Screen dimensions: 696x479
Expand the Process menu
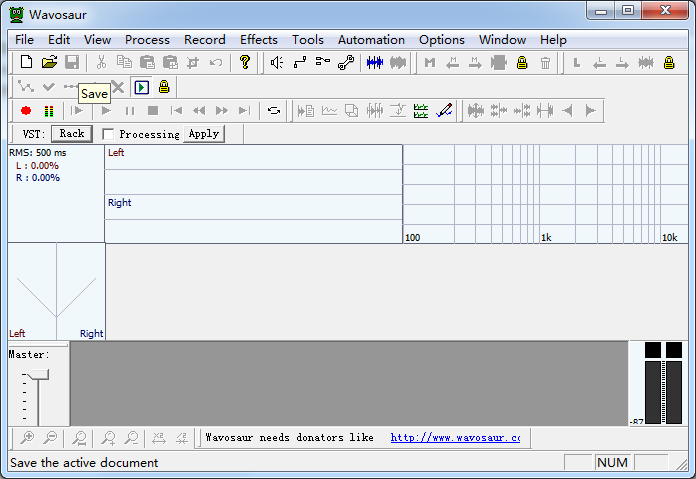pos(147,40)
